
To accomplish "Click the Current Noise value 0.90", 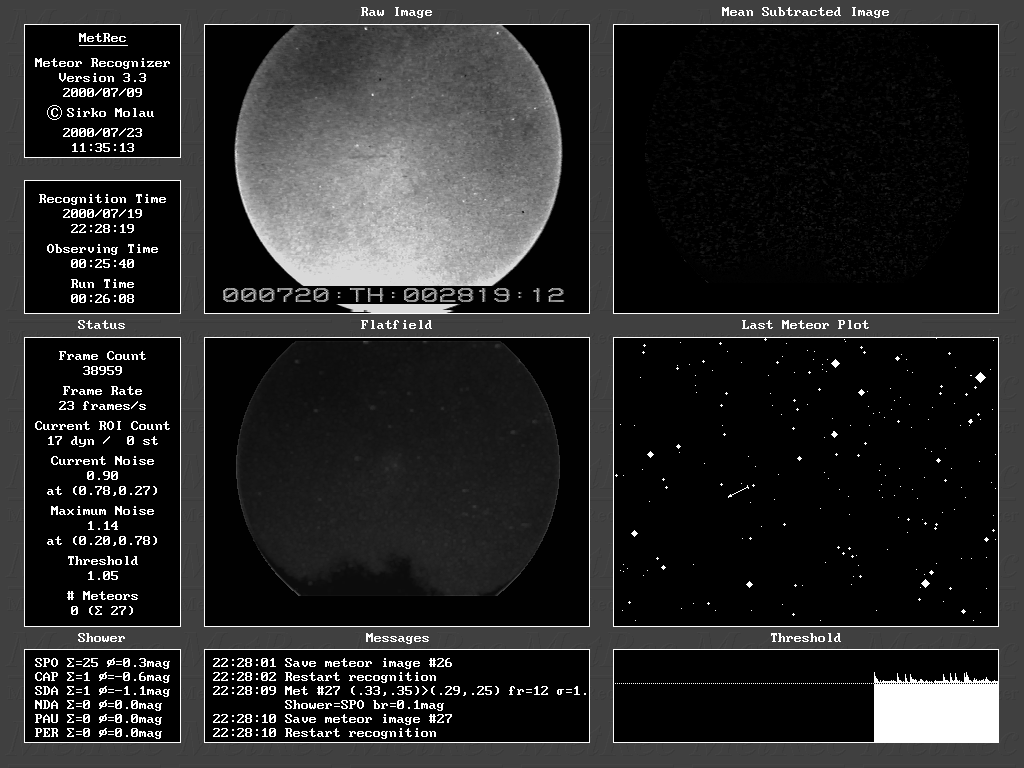I will pos(102,476).
